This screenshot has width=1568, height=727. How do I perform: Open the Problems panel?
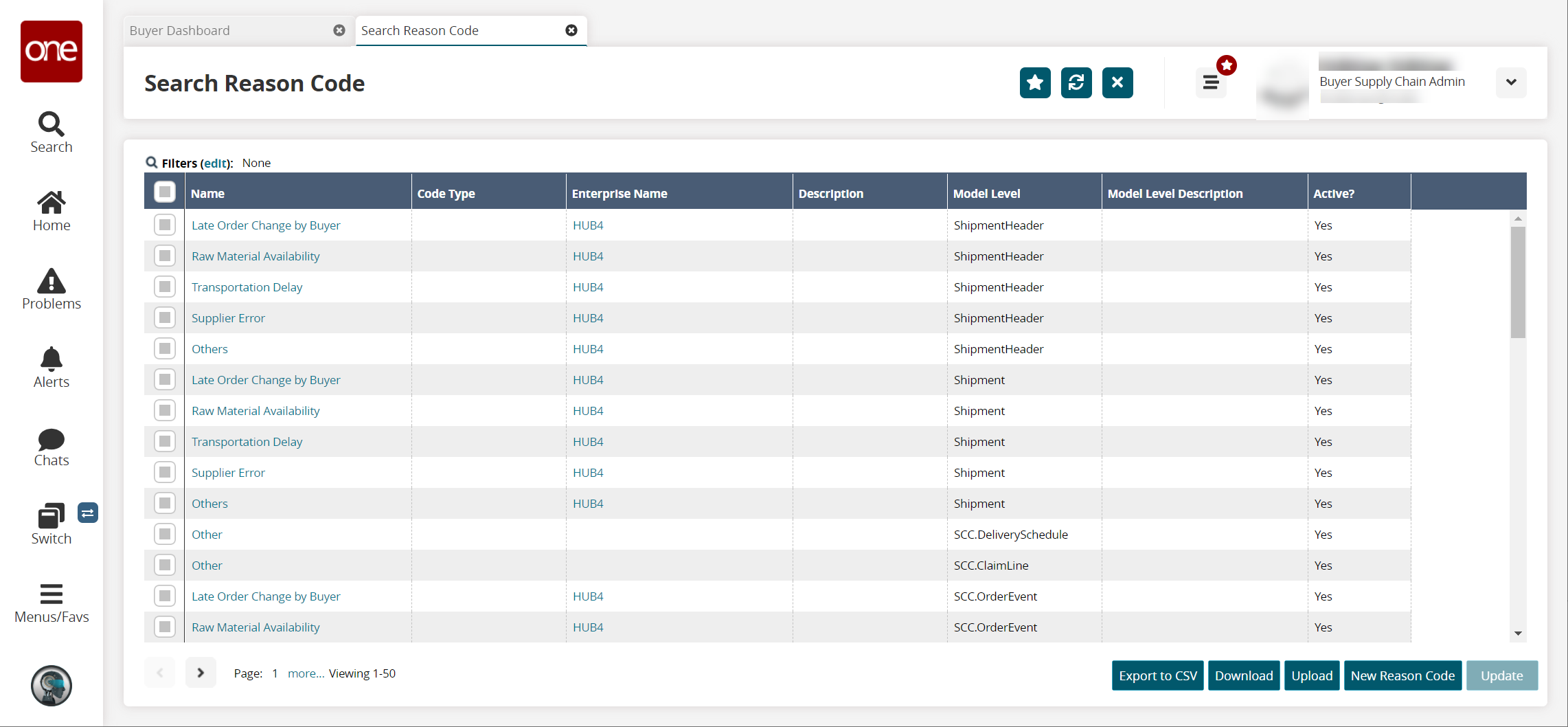52,289
